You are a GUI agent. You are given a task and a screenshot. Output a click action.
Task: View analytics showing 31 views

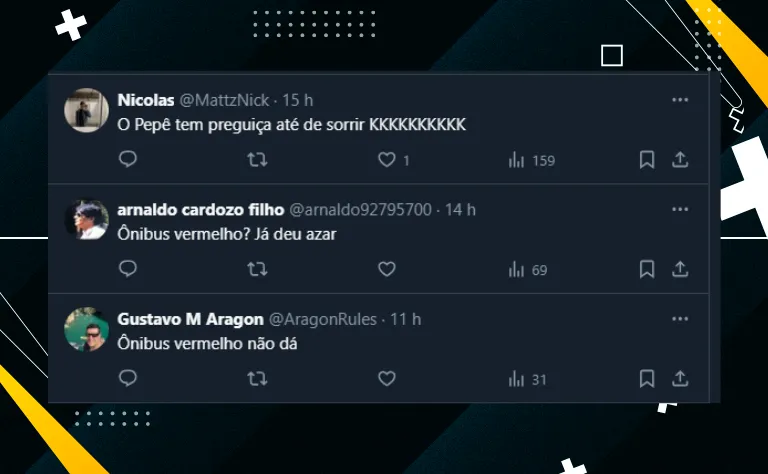pyautogui.click(x=528, y=379)
